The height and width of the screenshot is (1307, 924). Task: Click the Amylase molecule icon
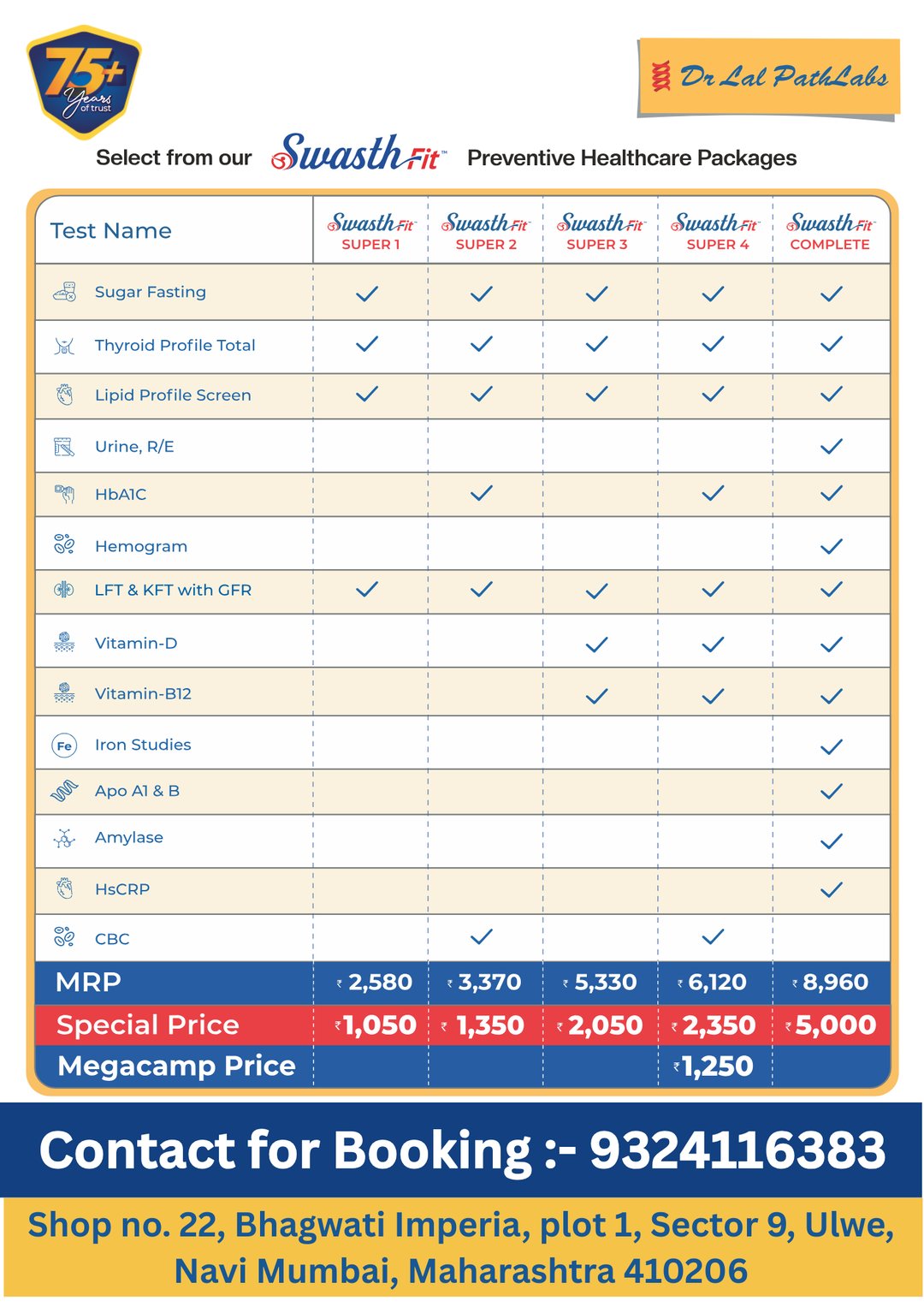[x=64, y=838]
